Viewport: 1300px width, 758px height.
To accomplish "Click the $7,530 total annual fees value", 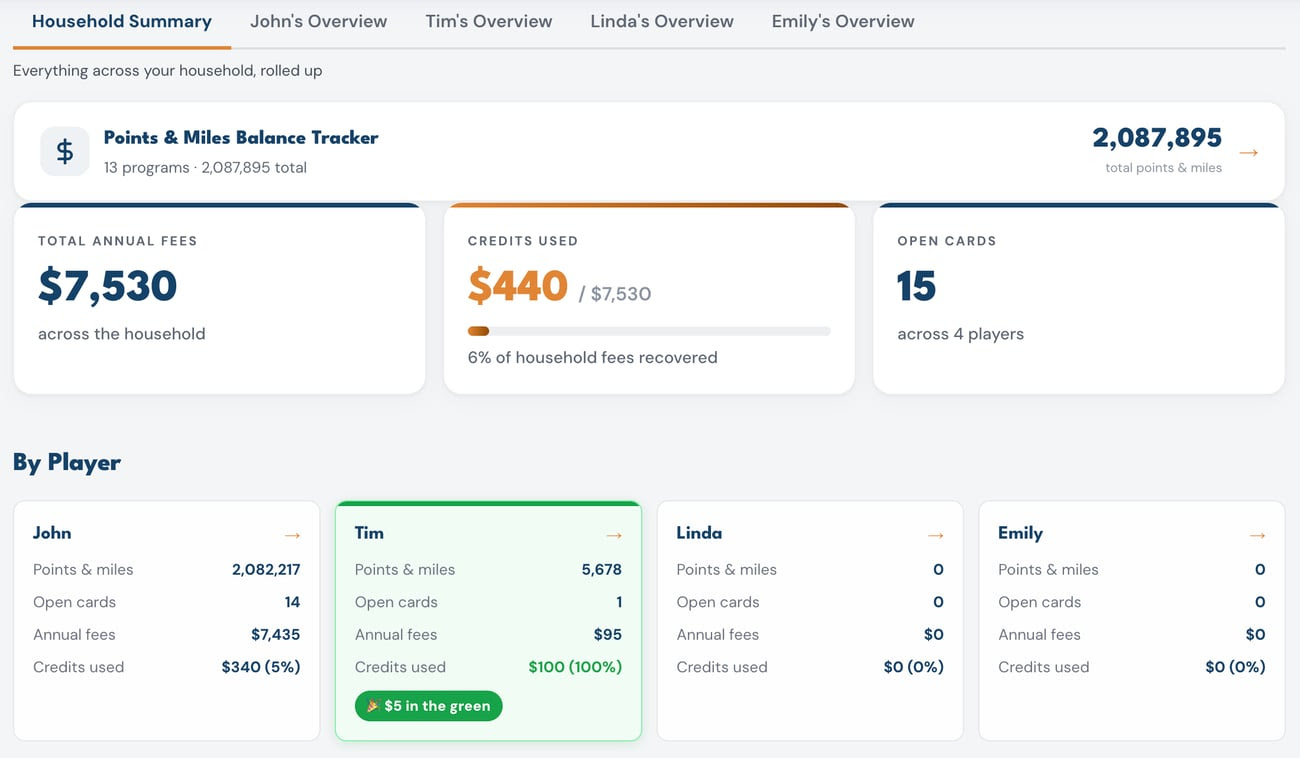I will point(108,286).
